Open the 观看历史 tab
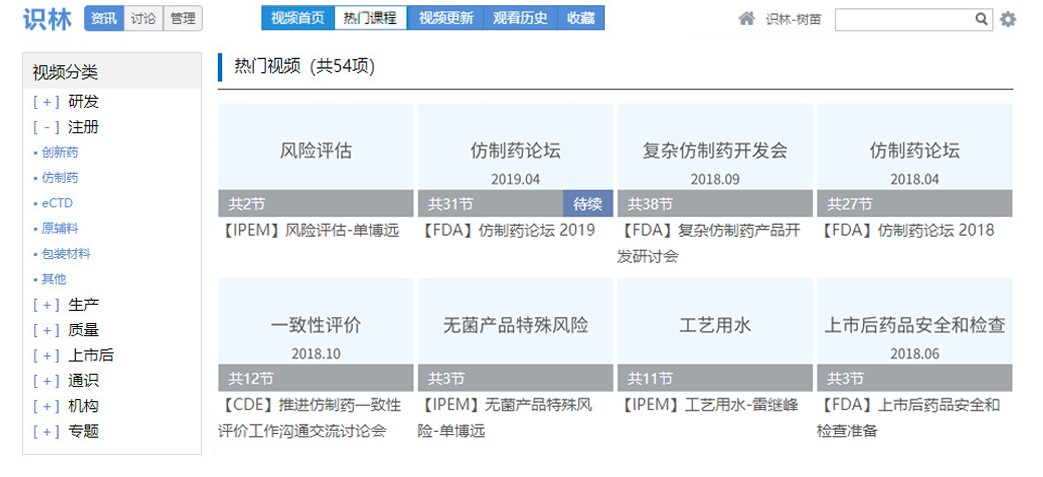The width and height of the screenshot is (1043, 477). (x=520, y=18)
